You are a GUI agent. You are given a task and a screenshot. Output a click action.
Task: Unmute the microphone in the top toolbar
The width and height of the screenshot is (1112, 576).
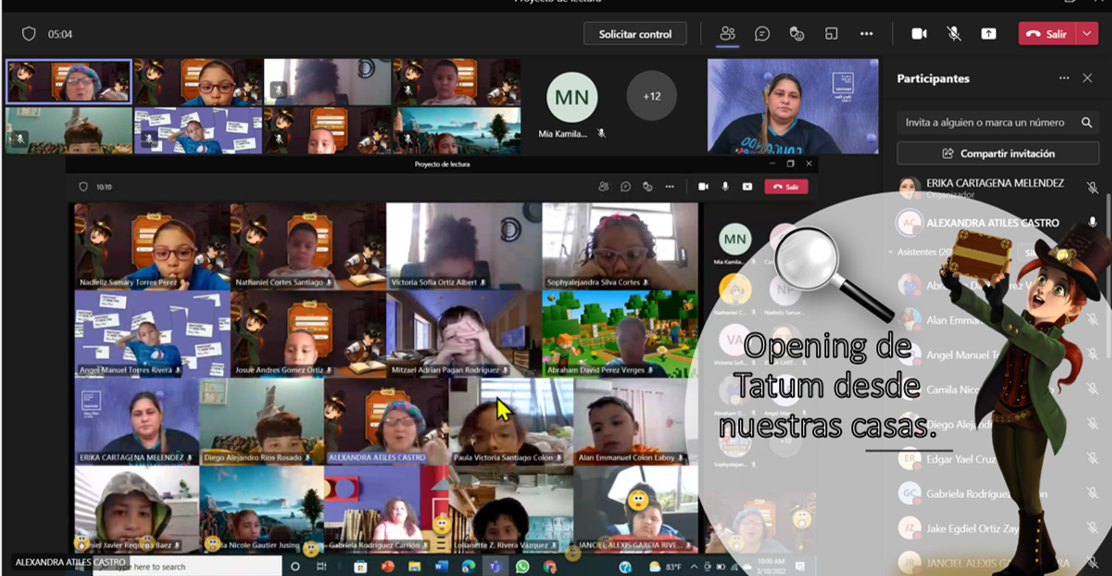click(x=954, y=33)
